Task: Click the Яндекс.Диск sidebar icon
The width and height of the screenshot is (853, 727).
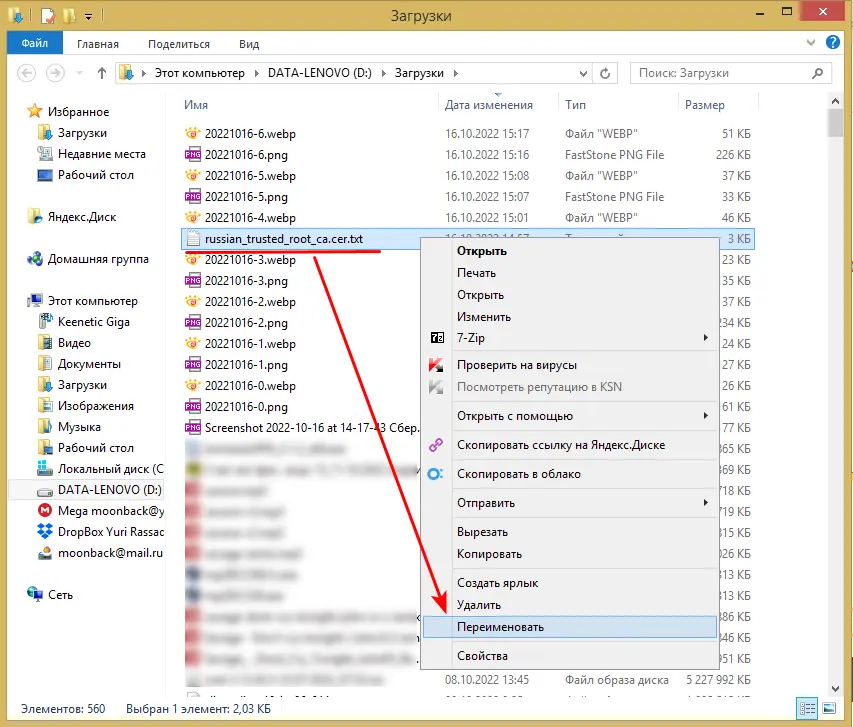Action: pos(35,217)
